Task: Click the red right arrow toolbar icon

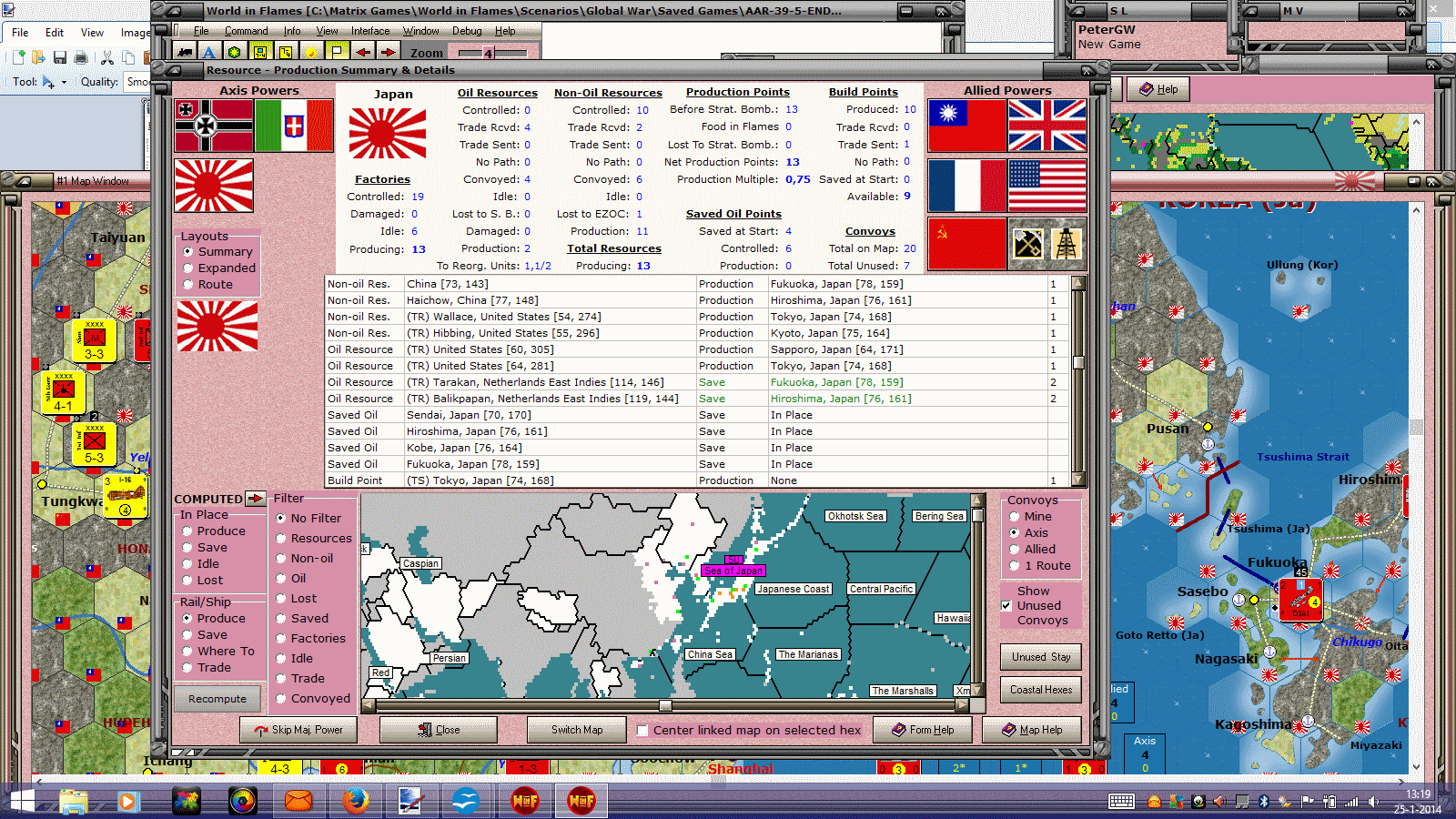Action: tap(388, 53)
